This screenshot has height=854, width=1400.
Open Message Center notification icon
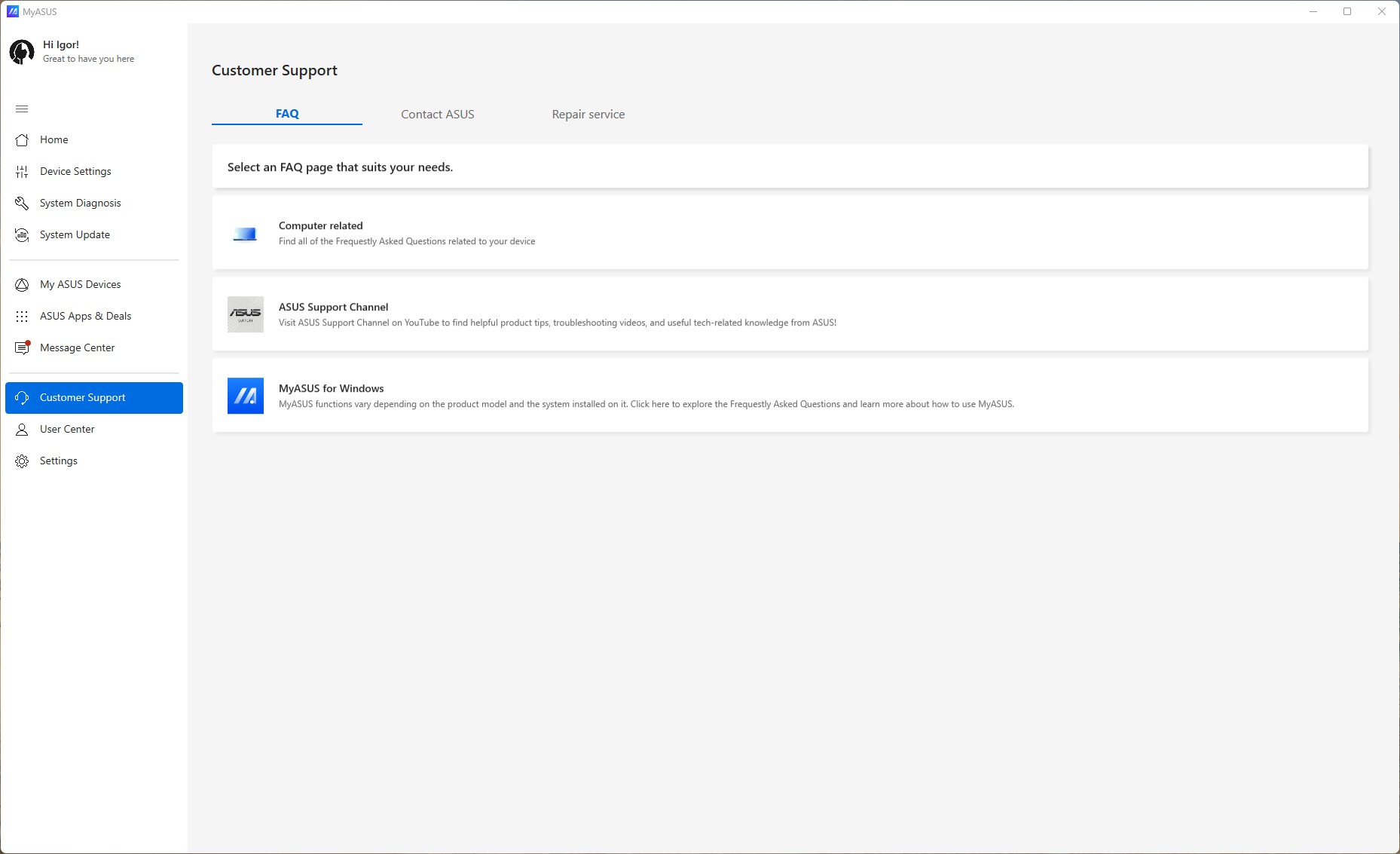(22, 347)
